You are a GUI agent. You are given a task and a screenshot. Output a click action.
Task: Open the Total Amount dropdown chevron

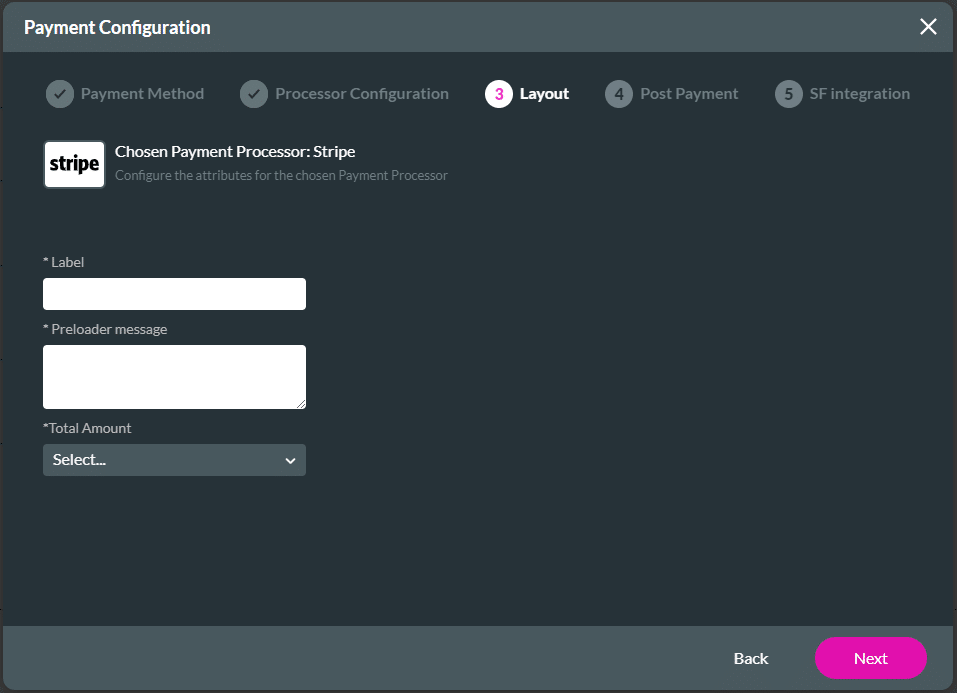pos(291,460)
